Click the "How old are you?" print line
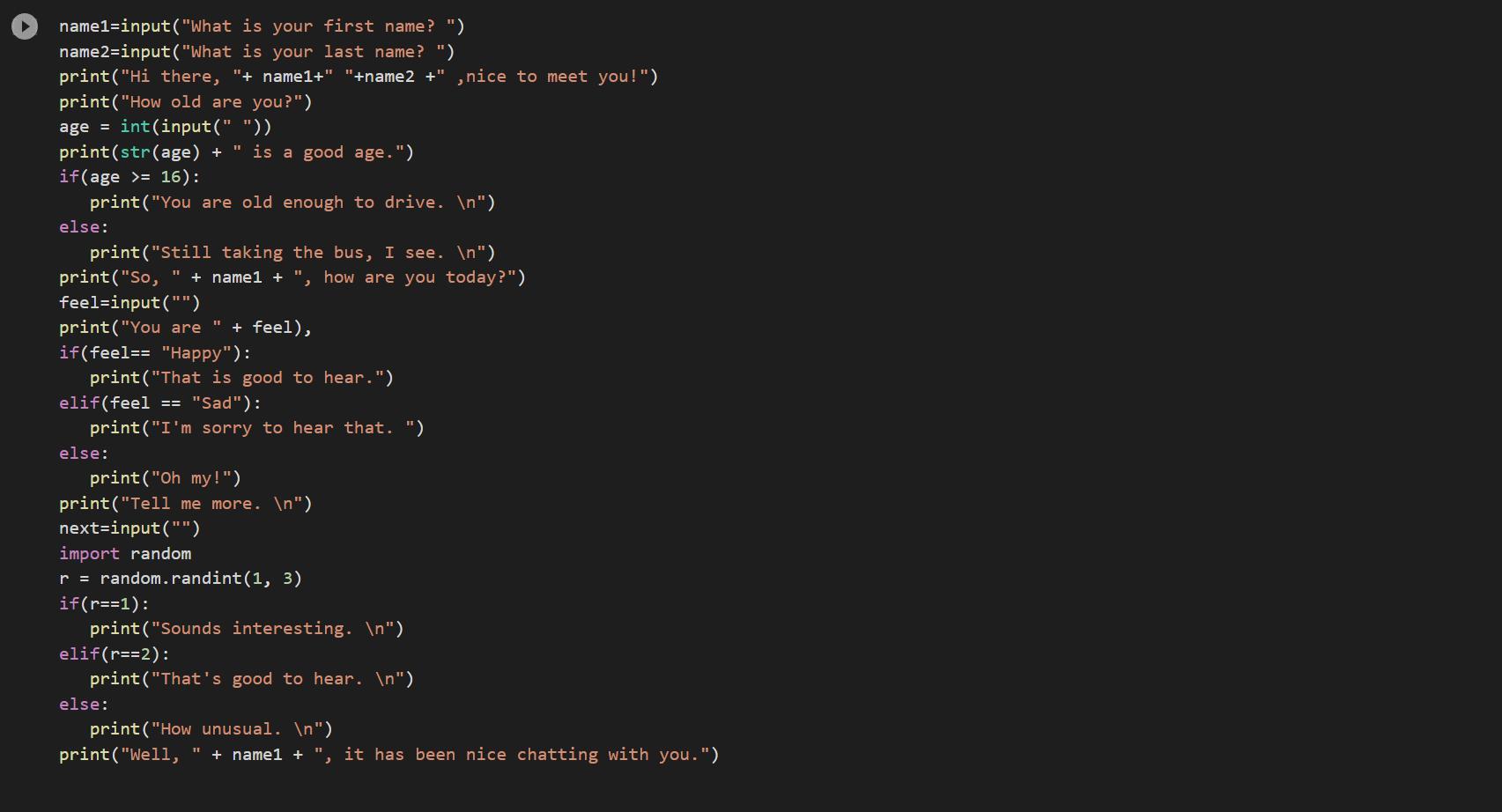 point(185,102)
